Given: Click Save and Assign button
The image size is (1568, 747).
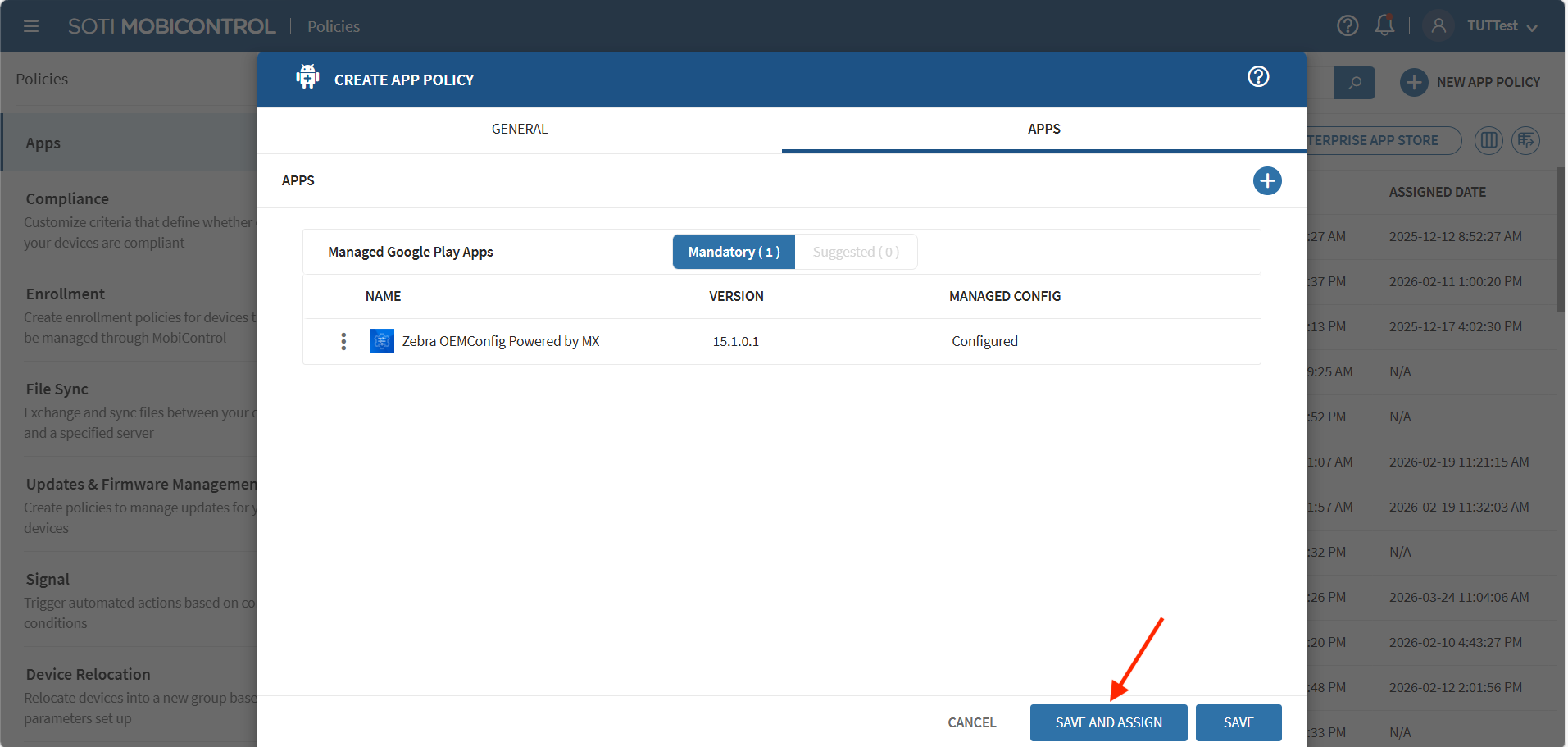Looking at the screenshot, I should tap(1108, 722).
